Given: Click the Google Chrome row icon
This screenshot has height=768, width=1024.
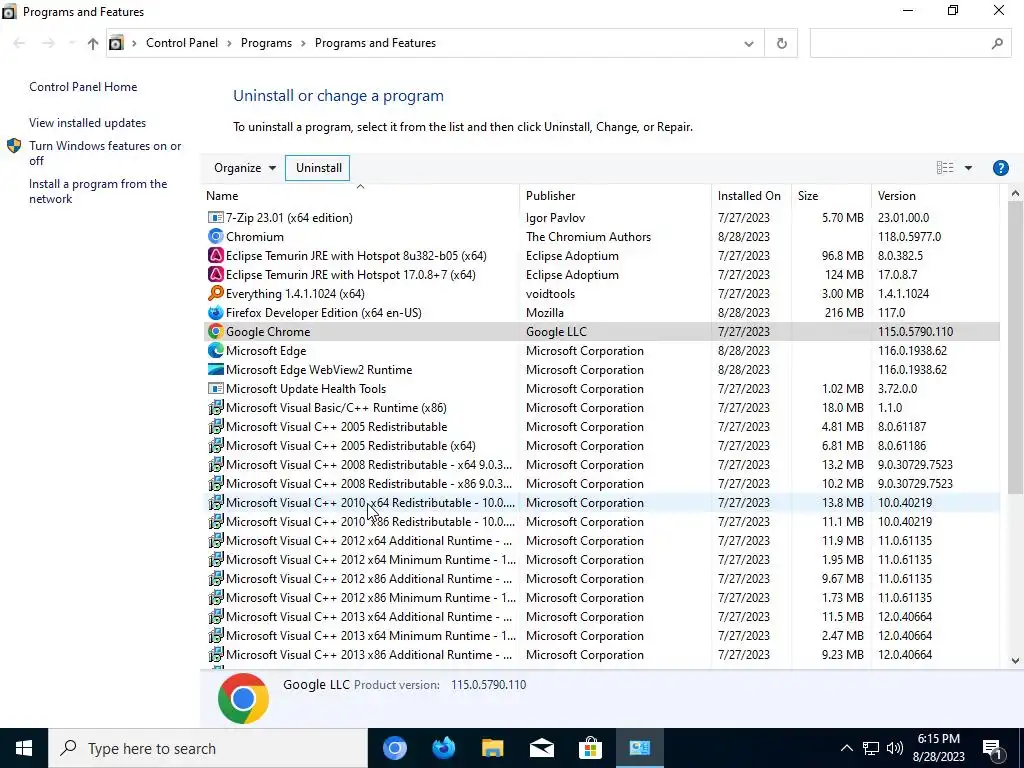Looking at the screenshot, I should (216, 331).
